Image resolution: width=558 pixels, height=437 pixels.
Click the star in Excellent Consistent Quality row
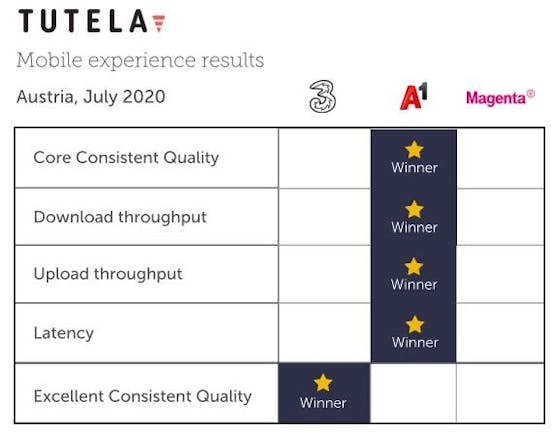click(323, 383)
